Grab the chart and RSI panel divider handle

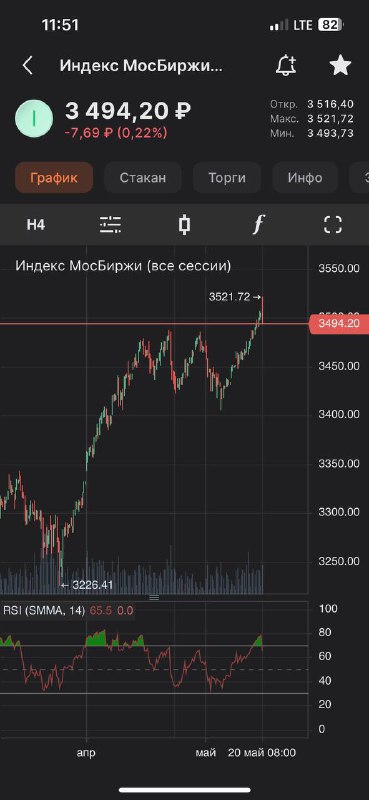pyautogui.click(x=154, y=597)
